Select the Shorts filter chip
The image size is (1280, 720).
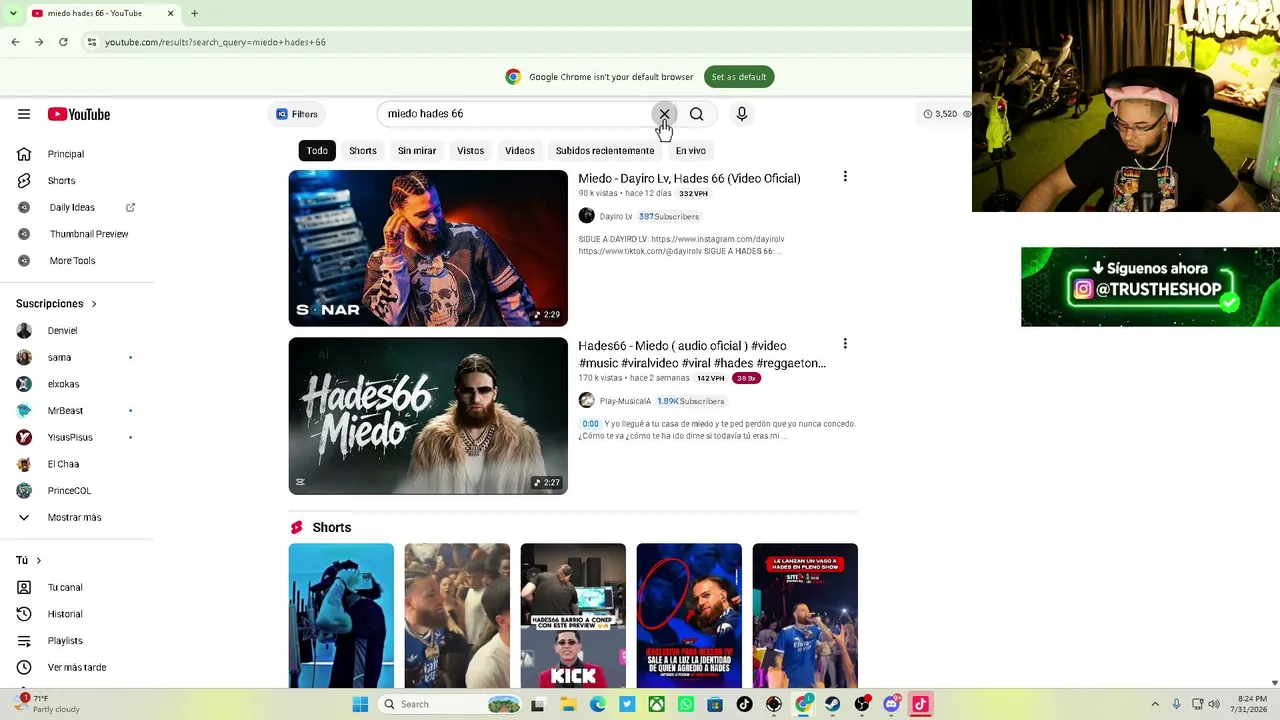click(x=363, y=150)
